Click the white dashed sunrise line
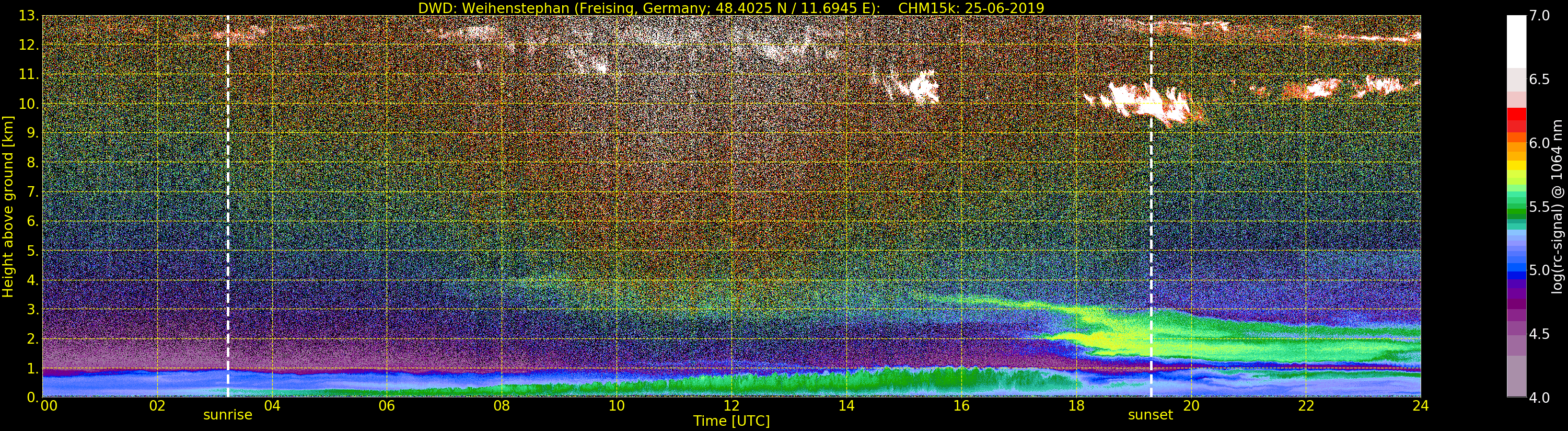Viewport: 1568px width, 431px height. (x=228, y=206)
